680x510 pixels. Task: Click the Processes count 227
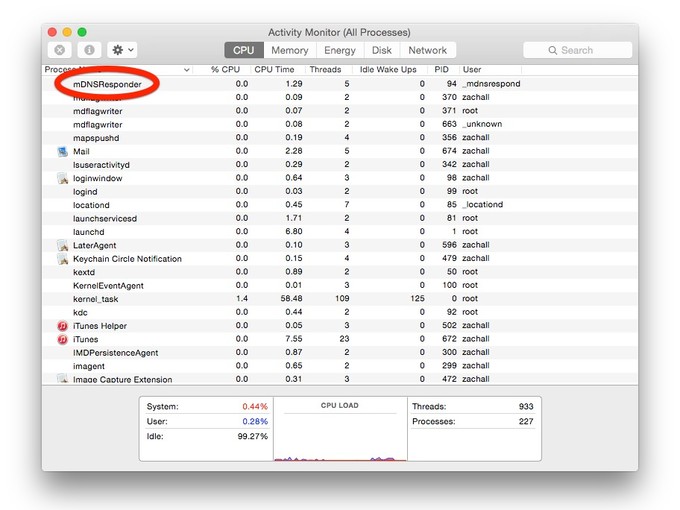(526, 422)
